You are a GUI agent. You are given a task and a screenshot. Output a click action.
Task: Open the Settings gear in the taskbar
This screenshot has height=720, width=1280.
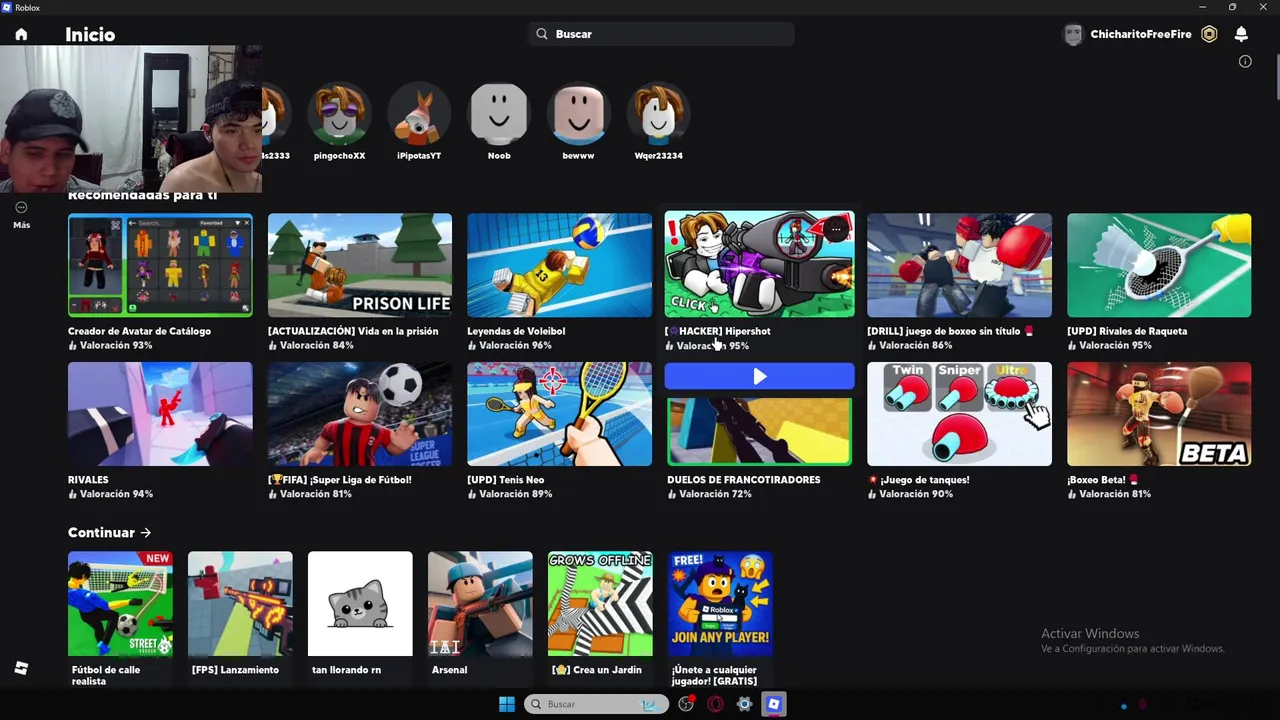[744, 704]
